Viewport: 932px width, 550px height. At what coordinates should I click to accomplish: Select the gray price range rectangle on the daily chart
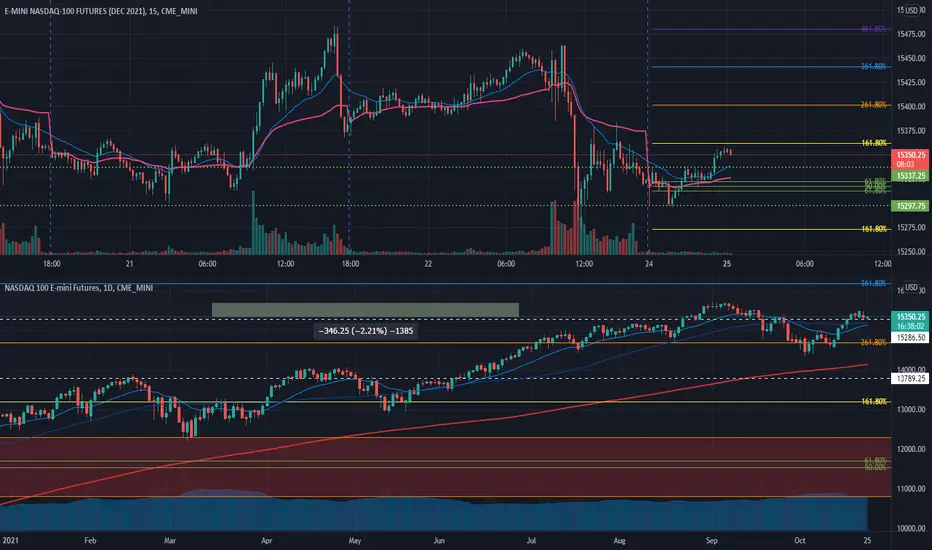coord(365,310)
